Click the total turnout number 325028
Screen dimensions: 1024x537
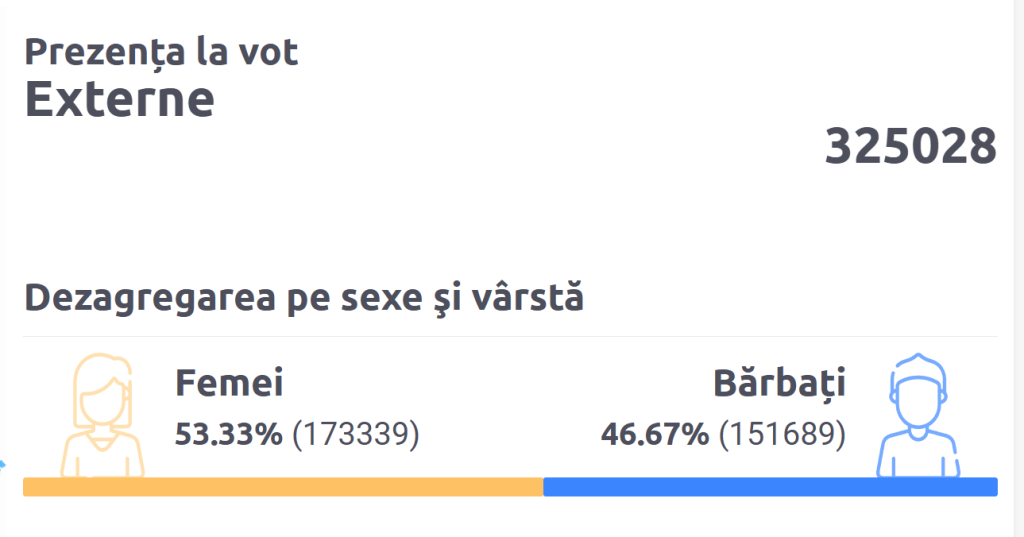(910, 148)
